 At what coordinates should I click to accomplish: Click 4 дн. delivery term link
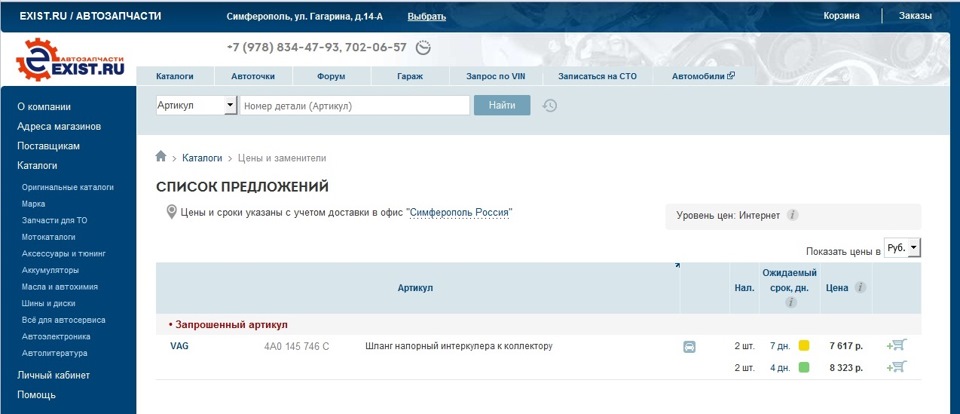point(780,367)
